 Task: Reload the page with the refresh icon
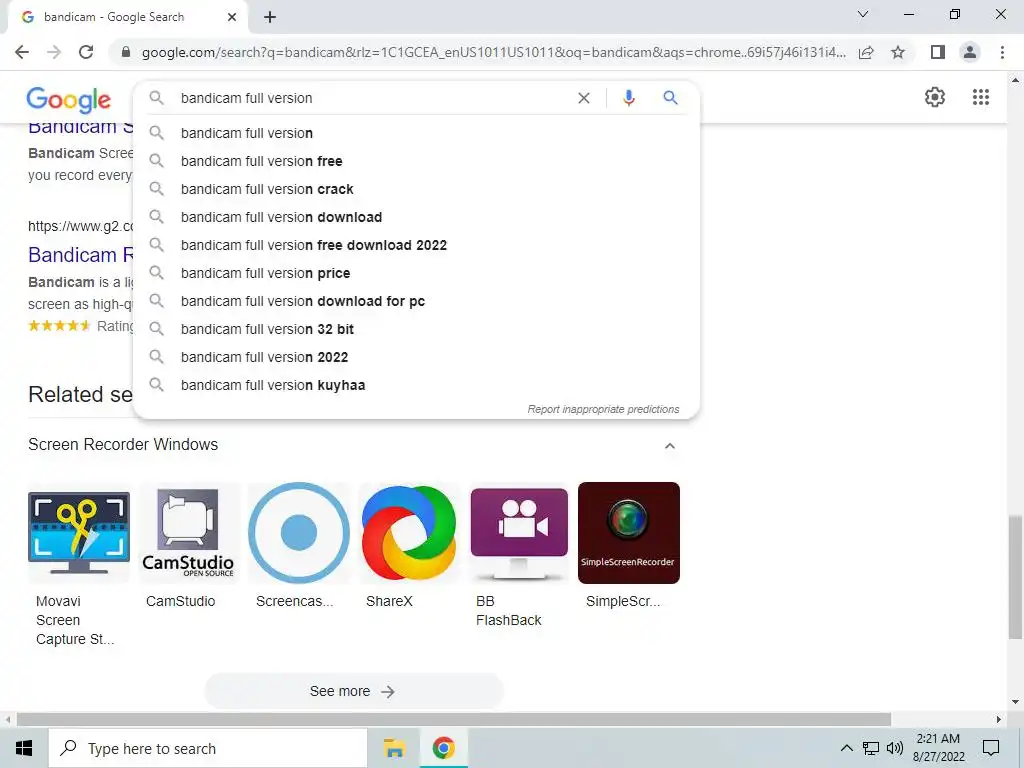86,52
